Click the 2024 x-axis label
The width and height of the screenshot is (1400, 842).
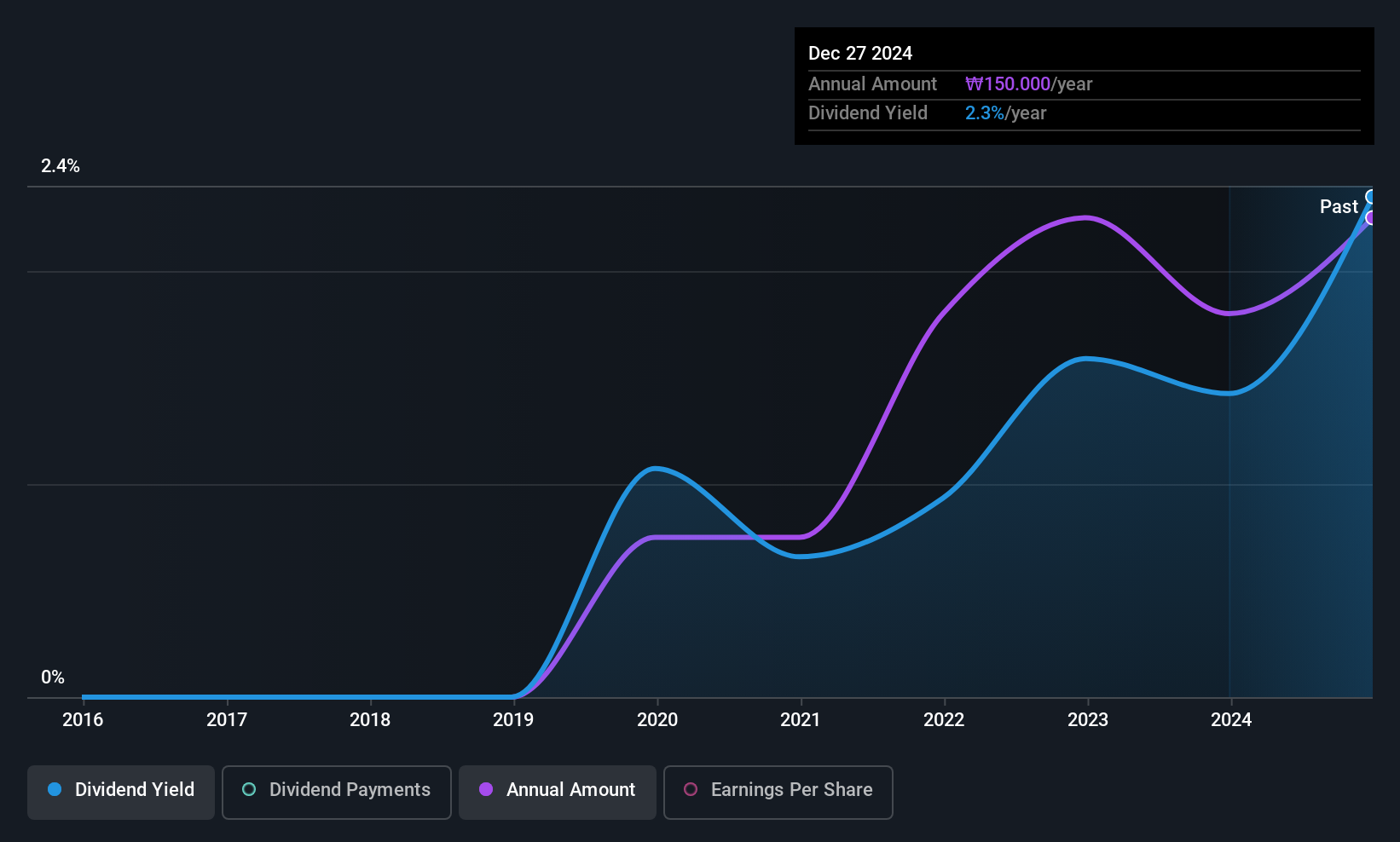1231,719
